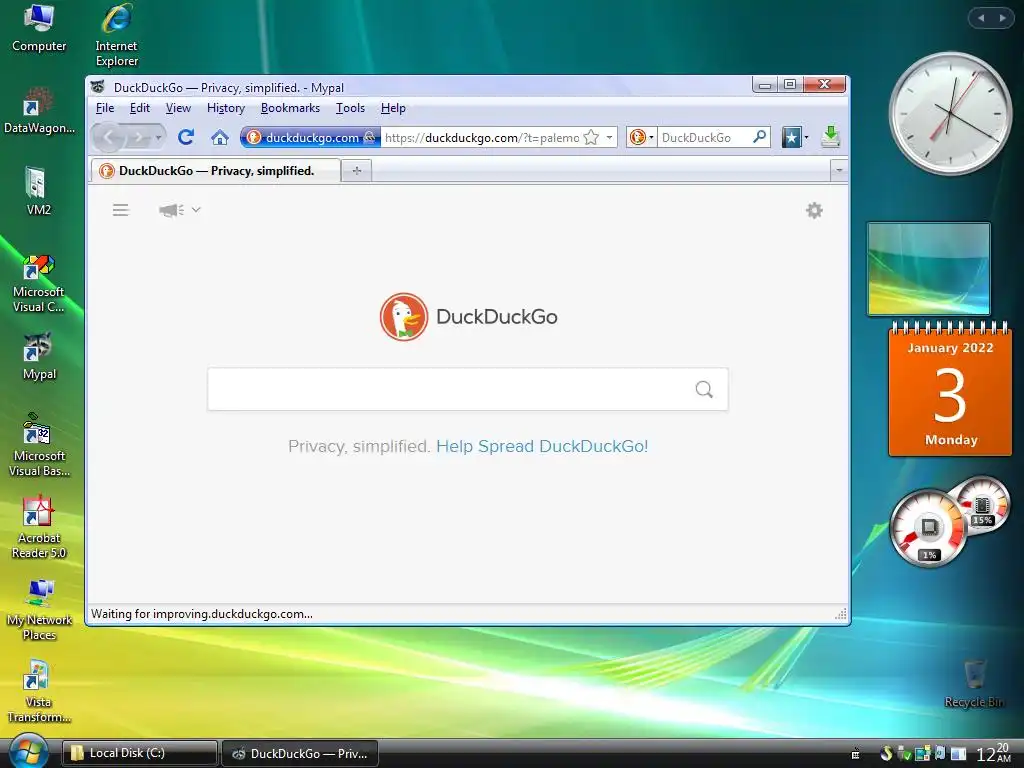Open the View menu
This screenshot has height=768, width=1024.
point(178,108)
